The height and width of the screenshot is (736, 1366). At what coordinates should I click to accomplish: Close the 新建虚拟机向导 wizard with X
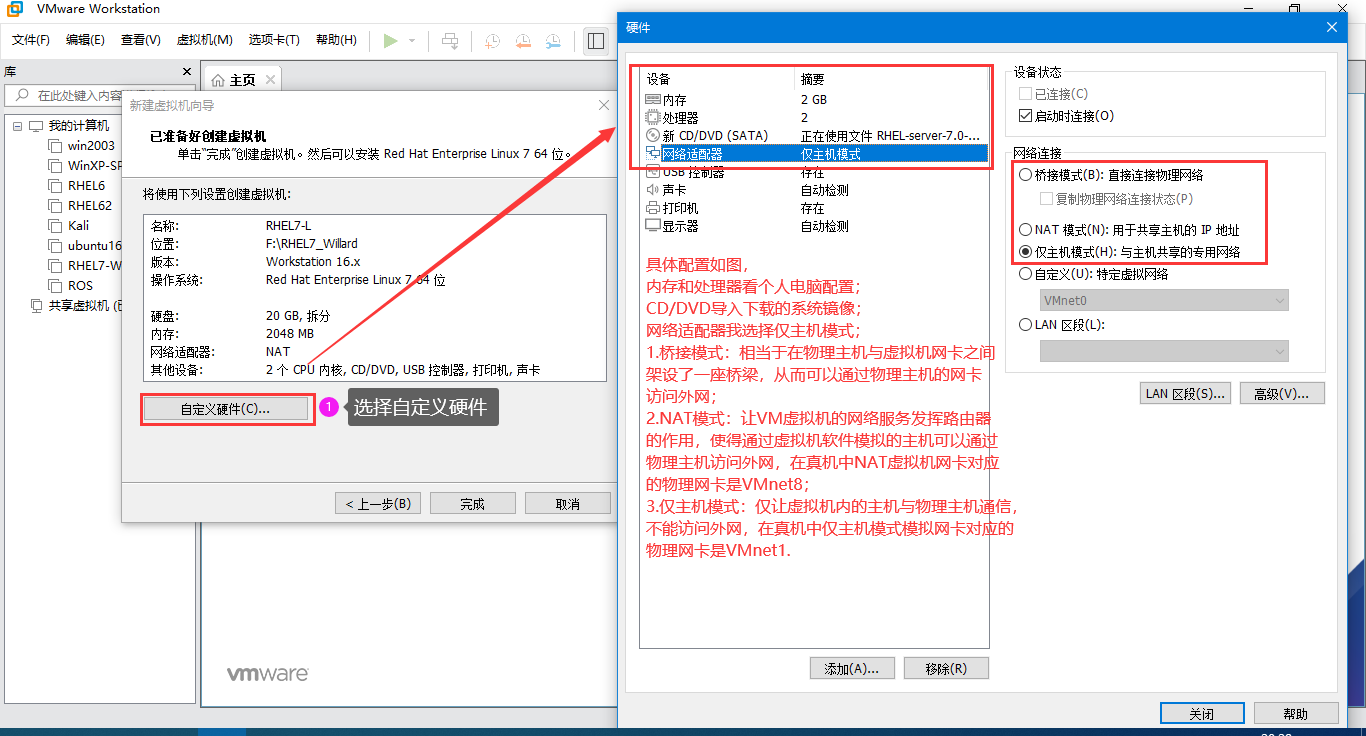point(604,105)
